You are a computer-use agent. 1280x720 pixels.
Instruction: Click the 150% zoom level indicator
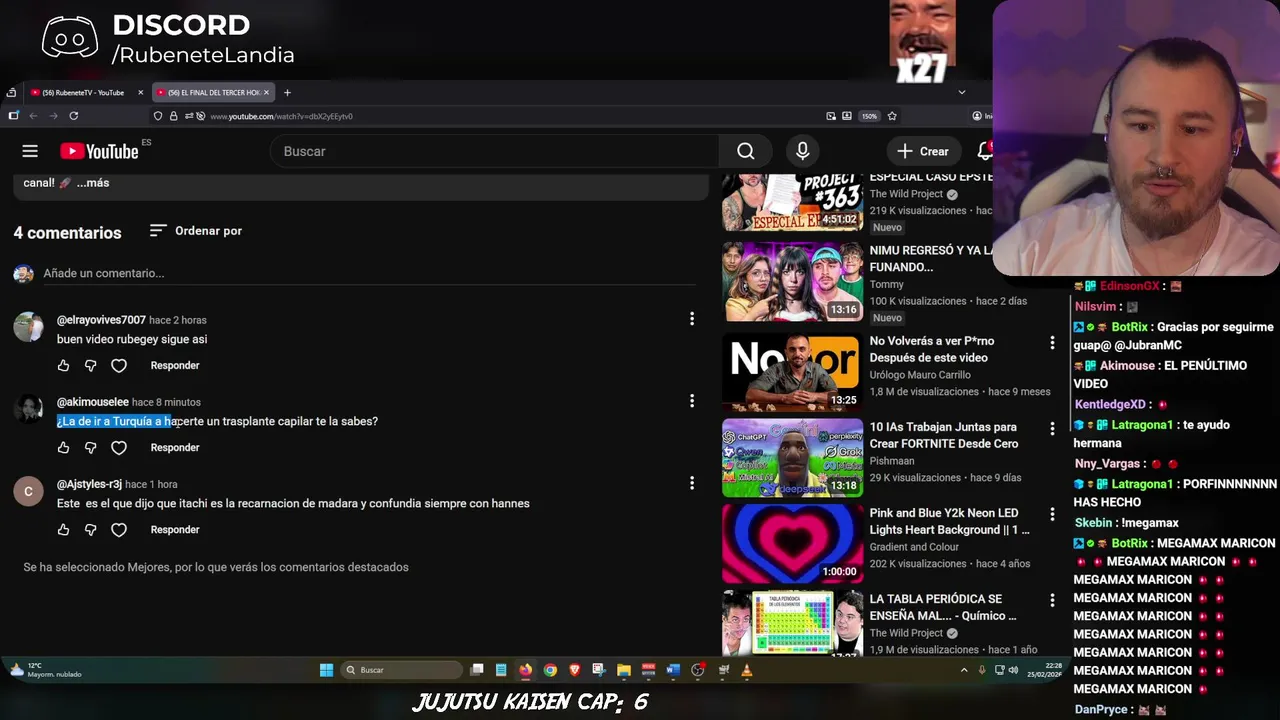click(x=869, y=116)
